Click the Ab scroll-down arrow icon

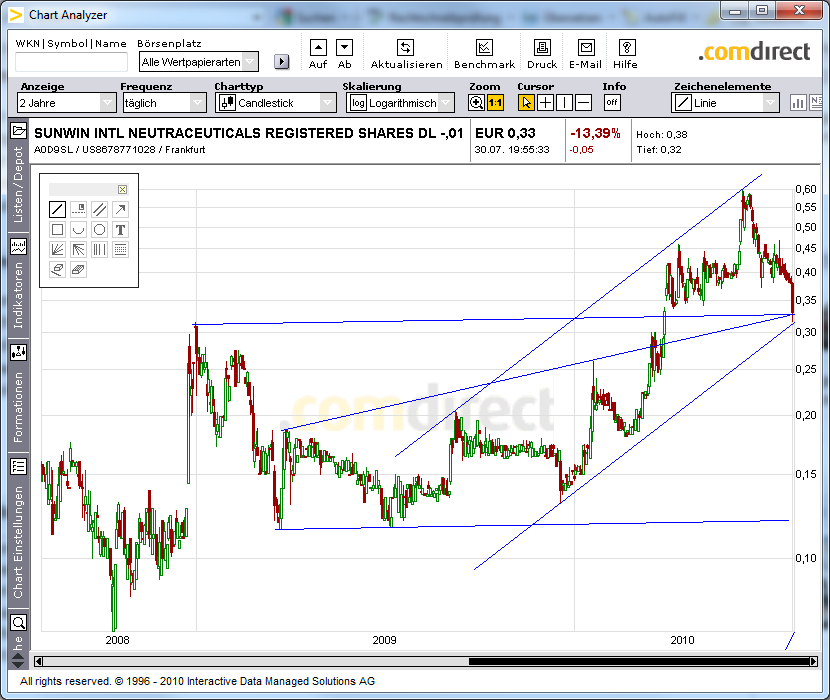coord(345,48)
